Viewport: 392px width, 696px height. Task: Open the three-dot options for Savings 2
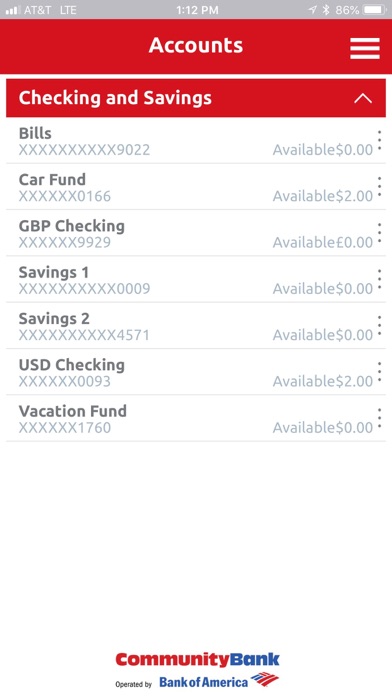click(379, 325)
